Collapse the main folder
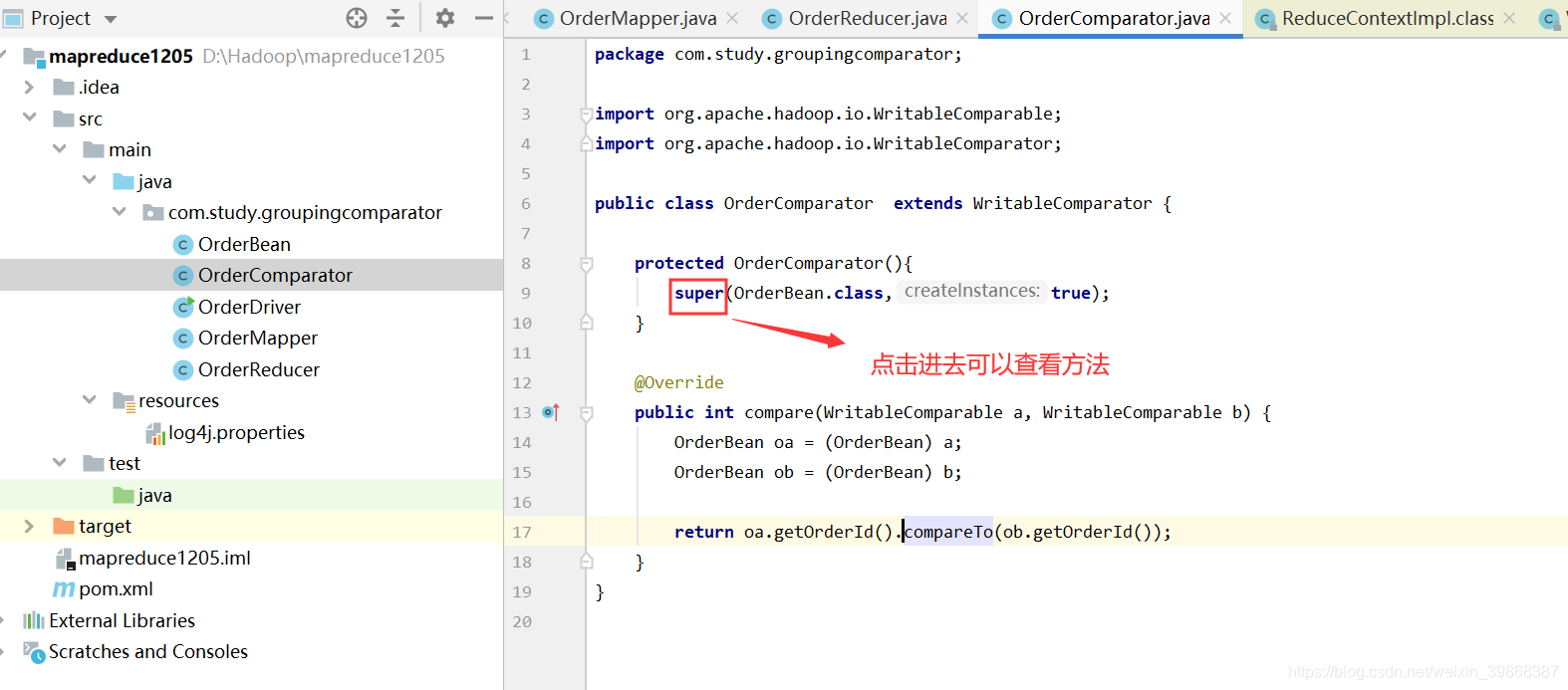 [x=59, y=149]
